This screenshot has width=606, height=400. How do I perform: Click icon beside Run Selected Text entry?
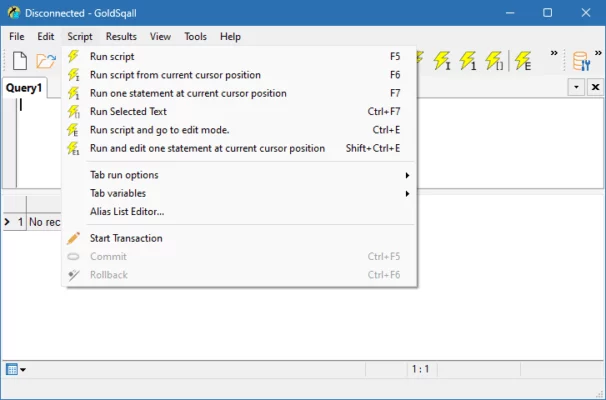click(x=73, y=111)
